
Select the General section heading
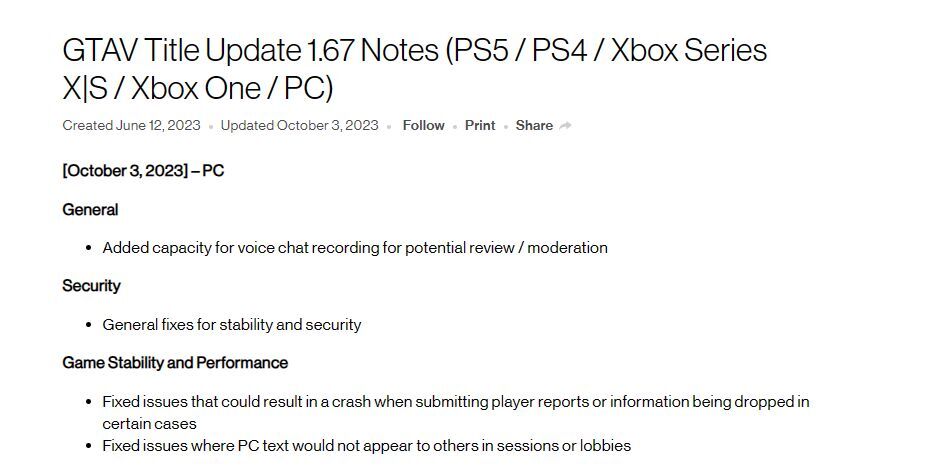pos(90,210)
